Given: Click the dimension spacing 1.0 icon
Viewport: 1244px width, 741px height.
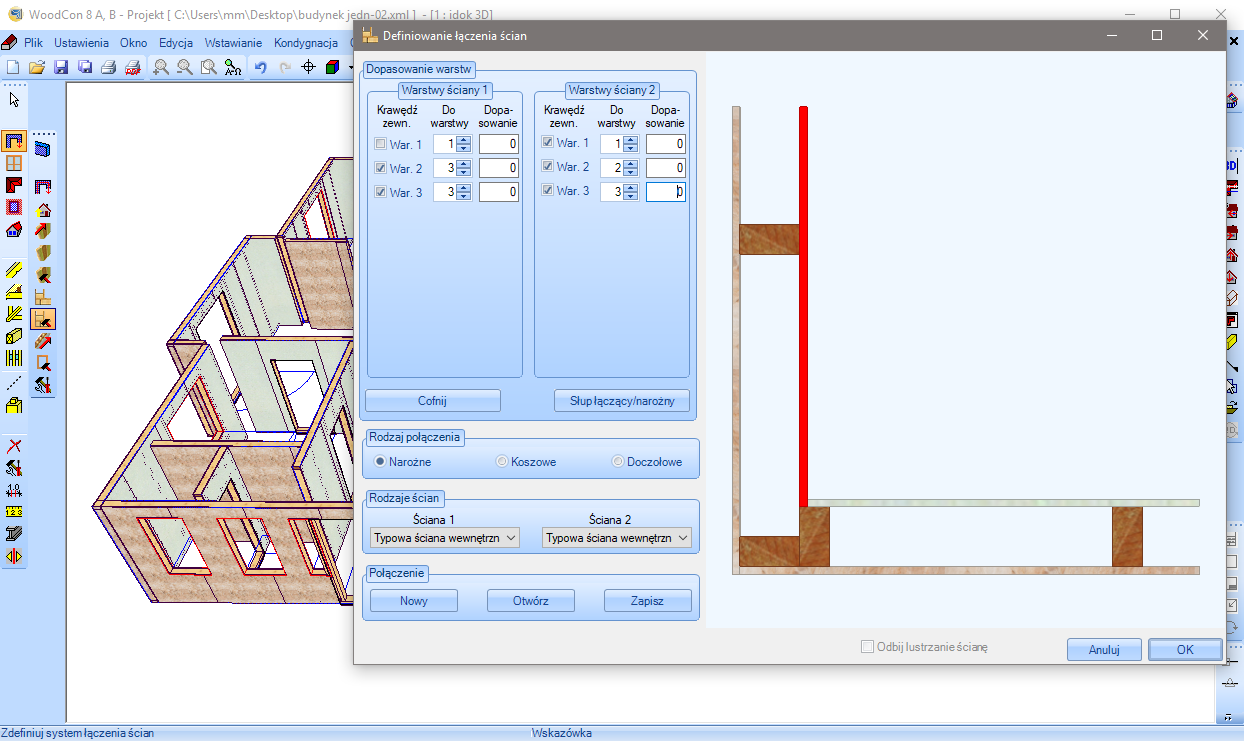Looking at the screenshot, I should point(14,490).
